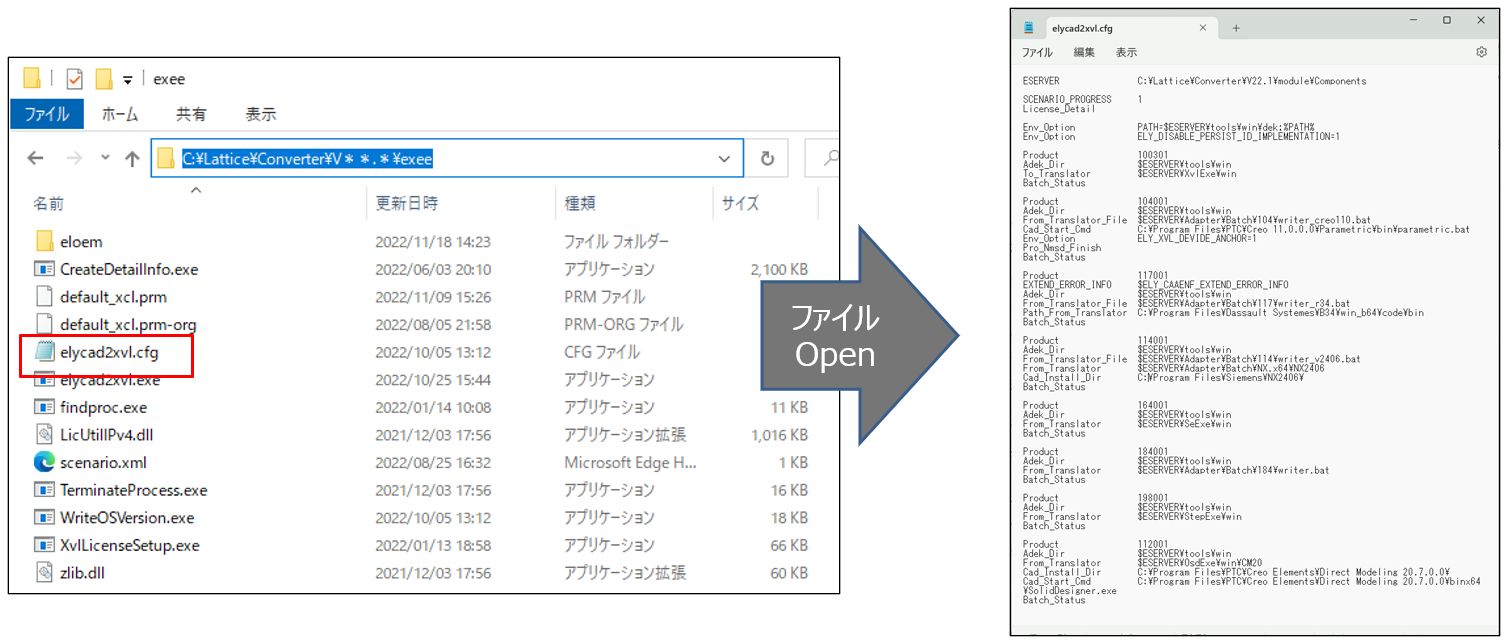This screenshot has width=1507, height=643.
Task: Open Notepad settings via the gear icon
Action: 1481,52
